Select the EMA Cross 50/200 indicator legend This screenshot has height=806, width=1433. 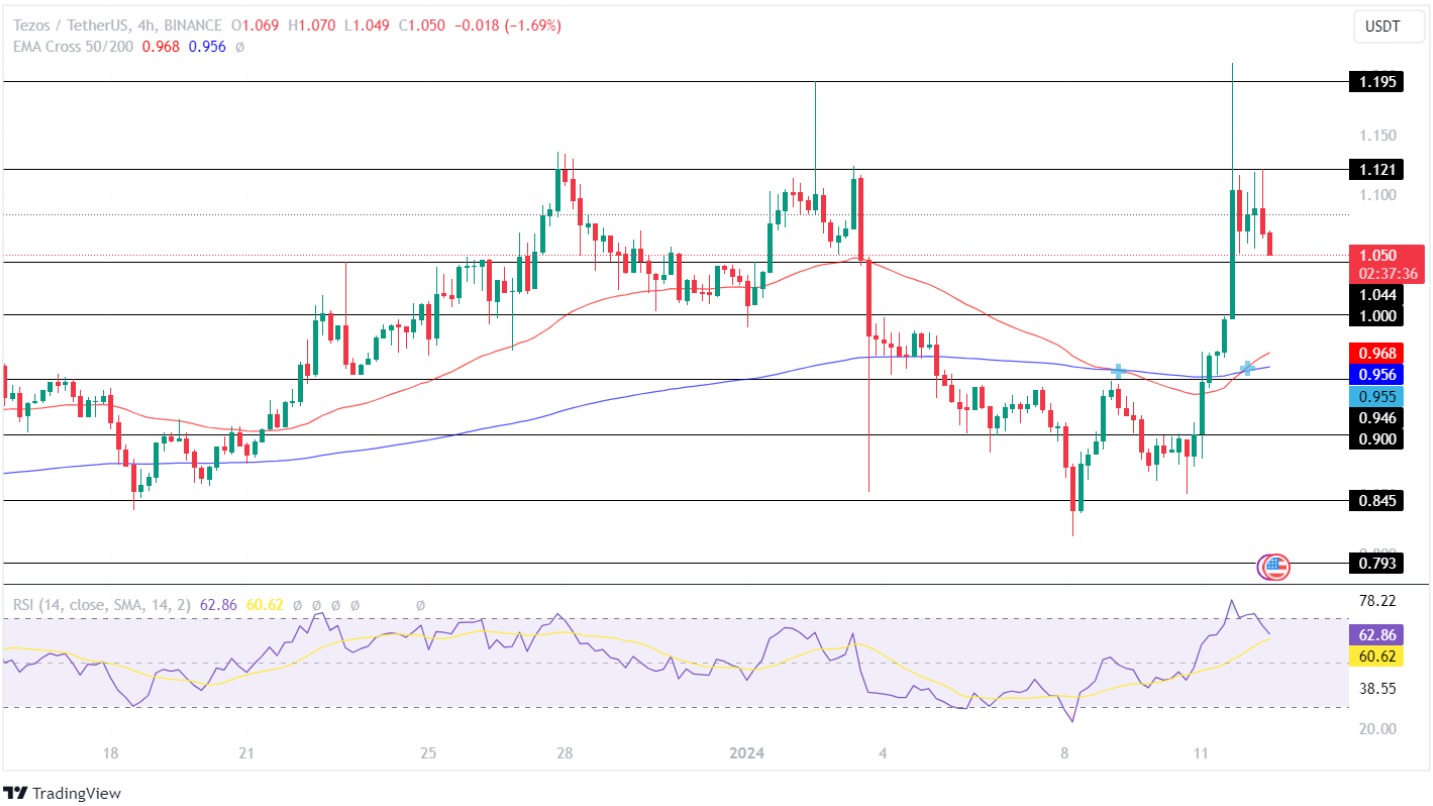click(x=75, y=46)
